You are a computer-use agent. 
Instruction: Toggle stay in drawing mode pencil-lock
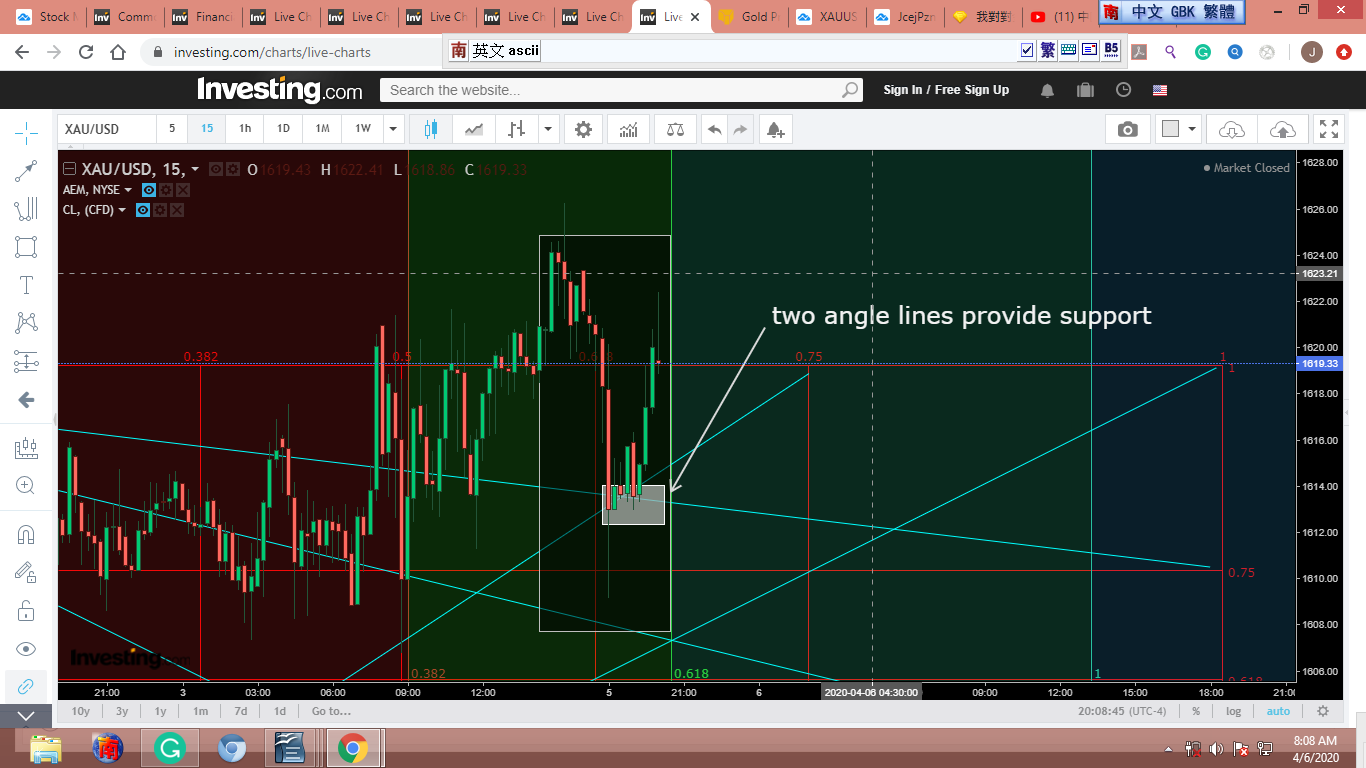26,572
